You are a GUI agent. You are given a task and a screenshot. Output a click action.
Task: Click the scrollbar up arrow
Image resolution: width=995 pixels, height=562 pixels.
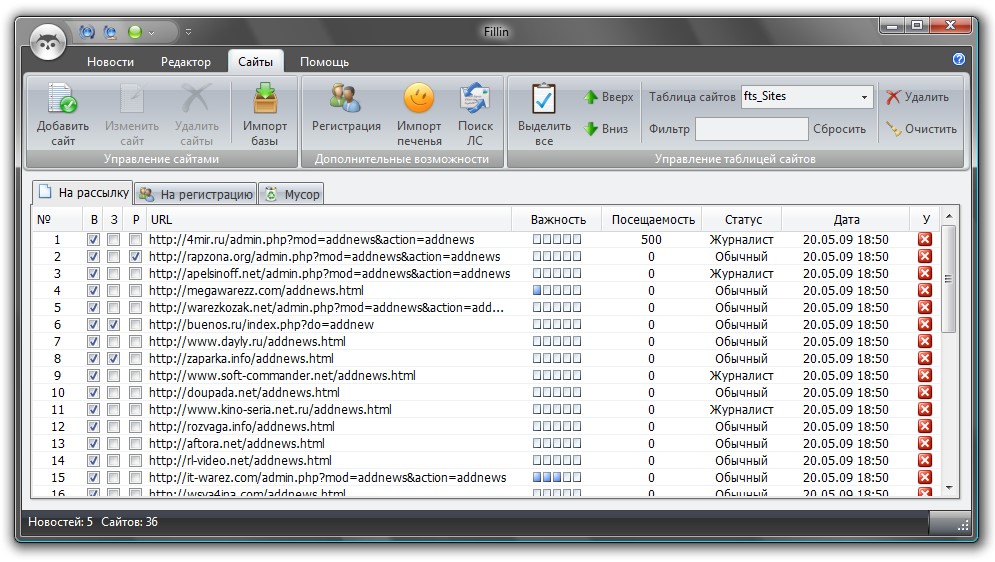pos(949,216)
